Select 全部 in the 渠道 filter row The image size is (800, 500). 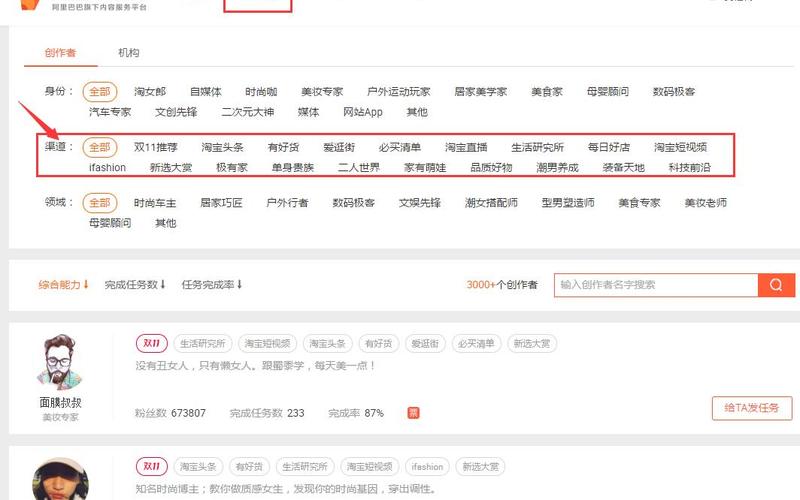pyautogui.click(x=99, y=147)
